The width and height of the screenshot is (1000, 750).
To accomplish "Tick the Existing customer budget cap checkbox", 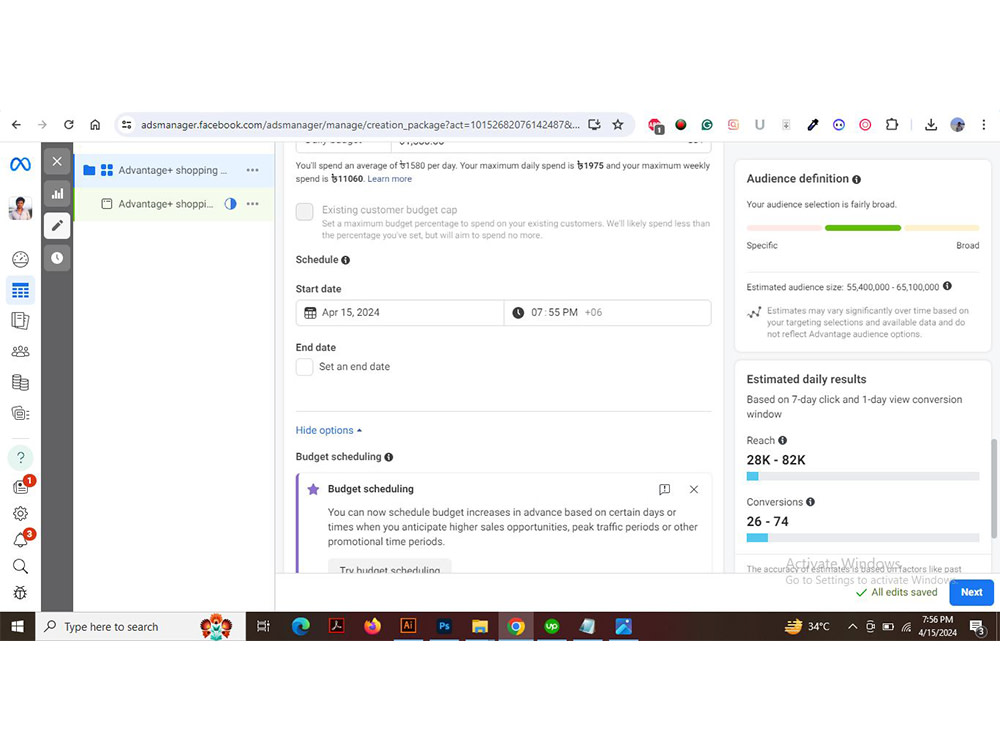I will pos(305,211).
